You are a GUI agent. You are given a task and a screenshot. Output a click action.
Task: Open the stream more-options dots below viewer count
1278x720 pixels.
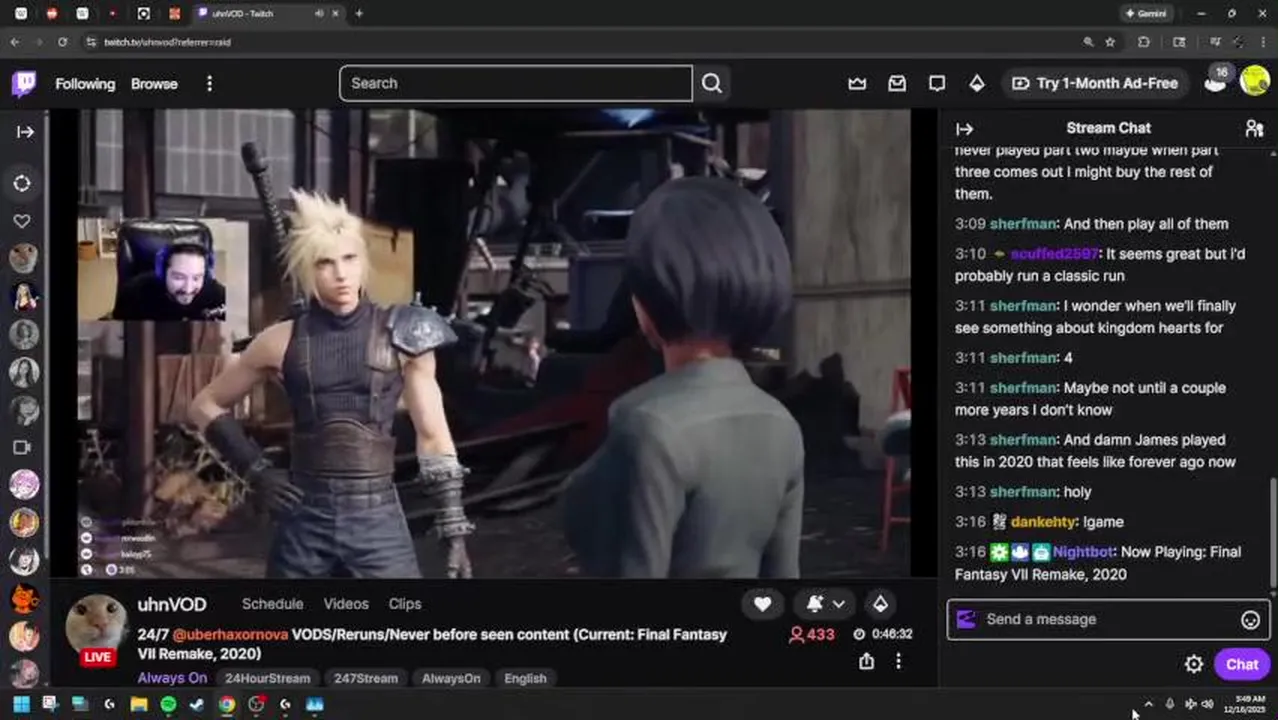(898, 661)
